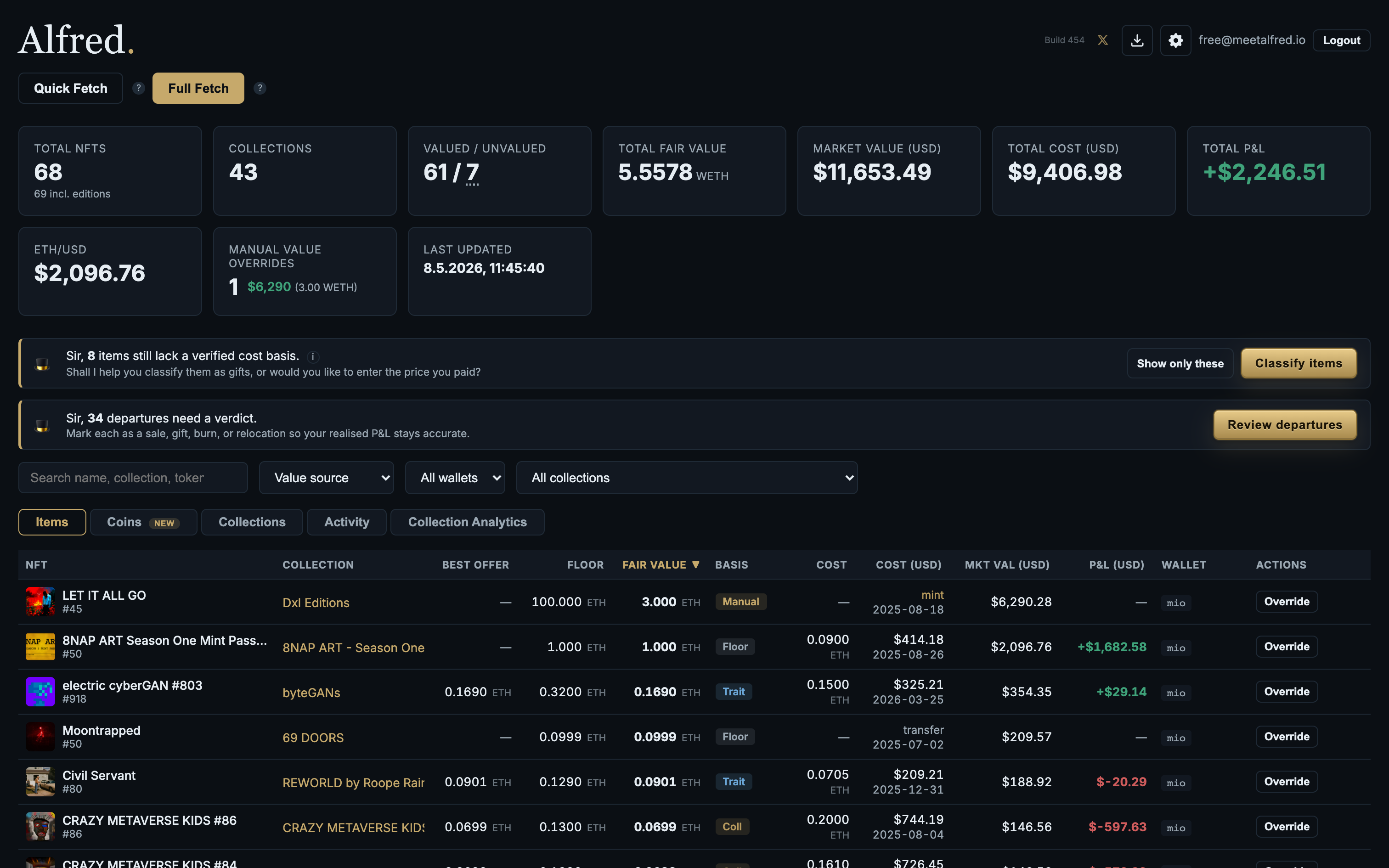Screen dimensions: 1389x868
Task: Open the electric cyberGAN #803 thumbnail
Action: tap(40, 692)
